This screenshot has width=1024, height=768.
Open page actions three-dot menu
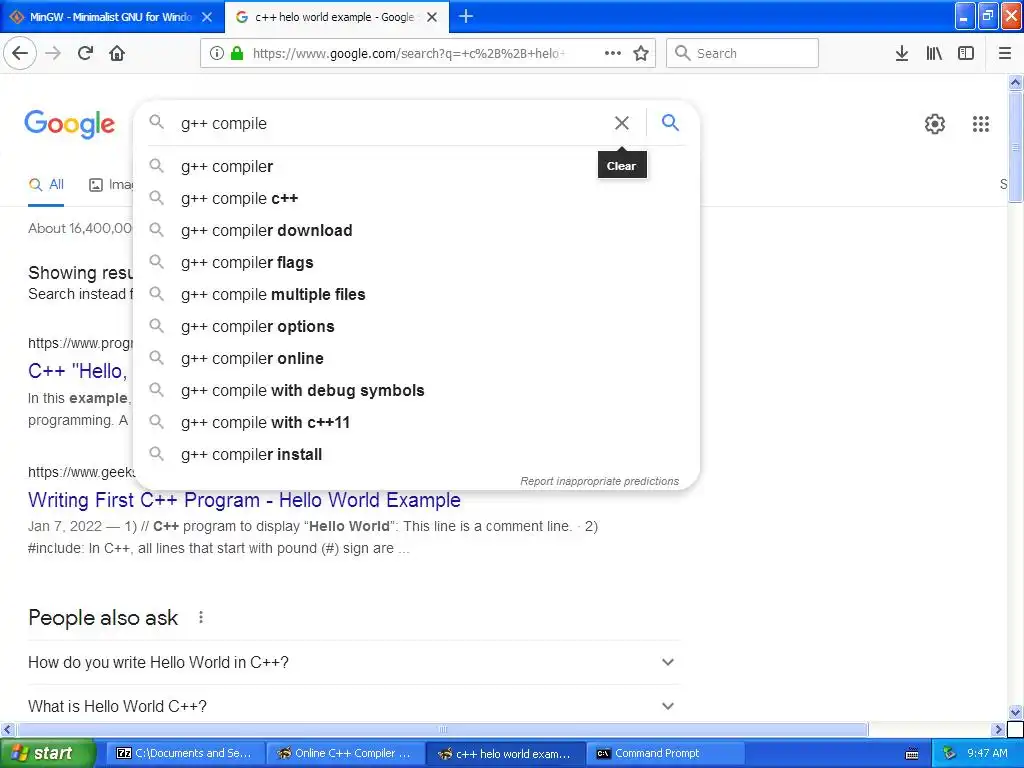point(613,53)
